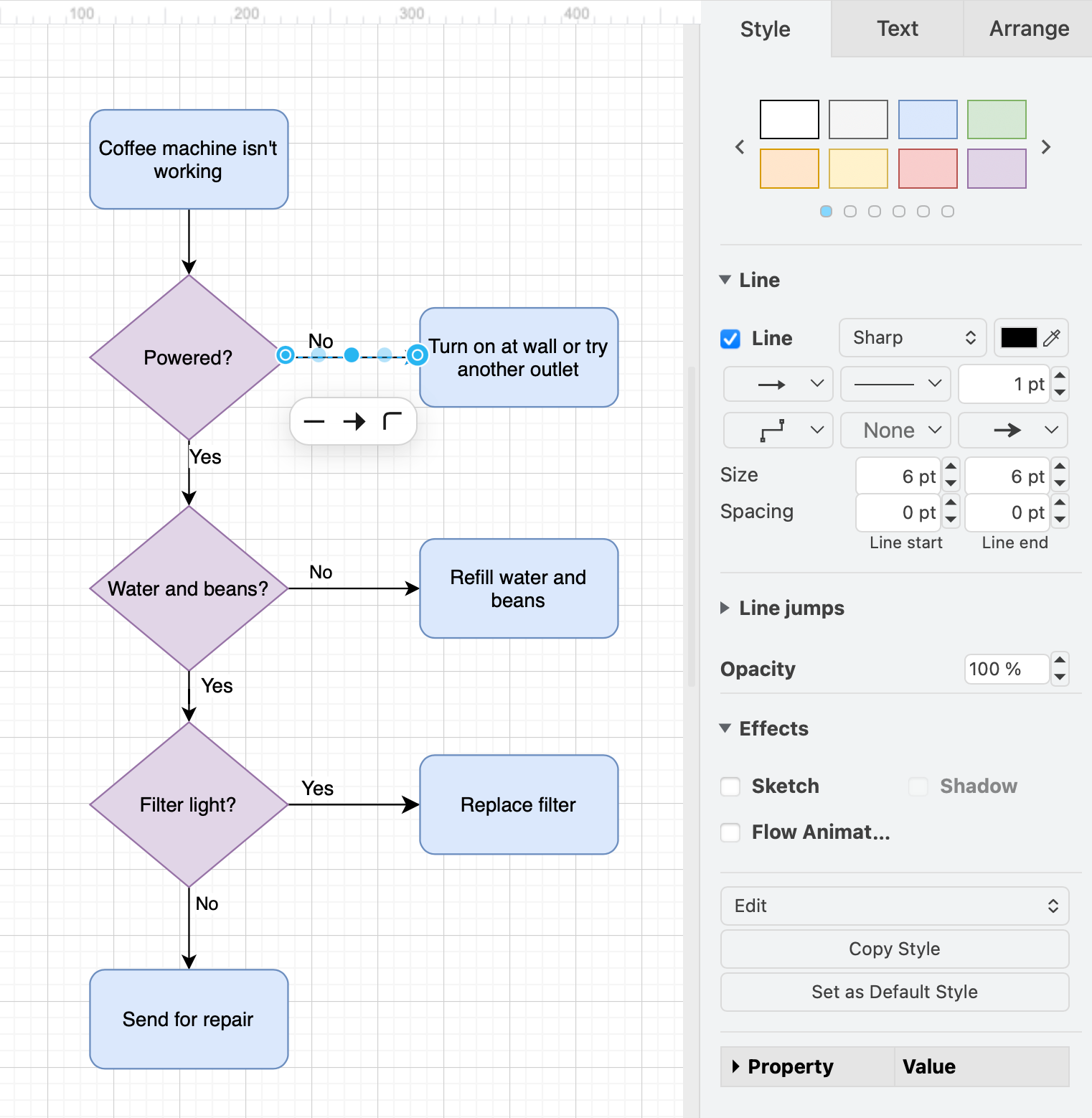Click the line width input field
This screenshot has height=1118, width=1092.
pyautogui.click(x=1004, y=384)
